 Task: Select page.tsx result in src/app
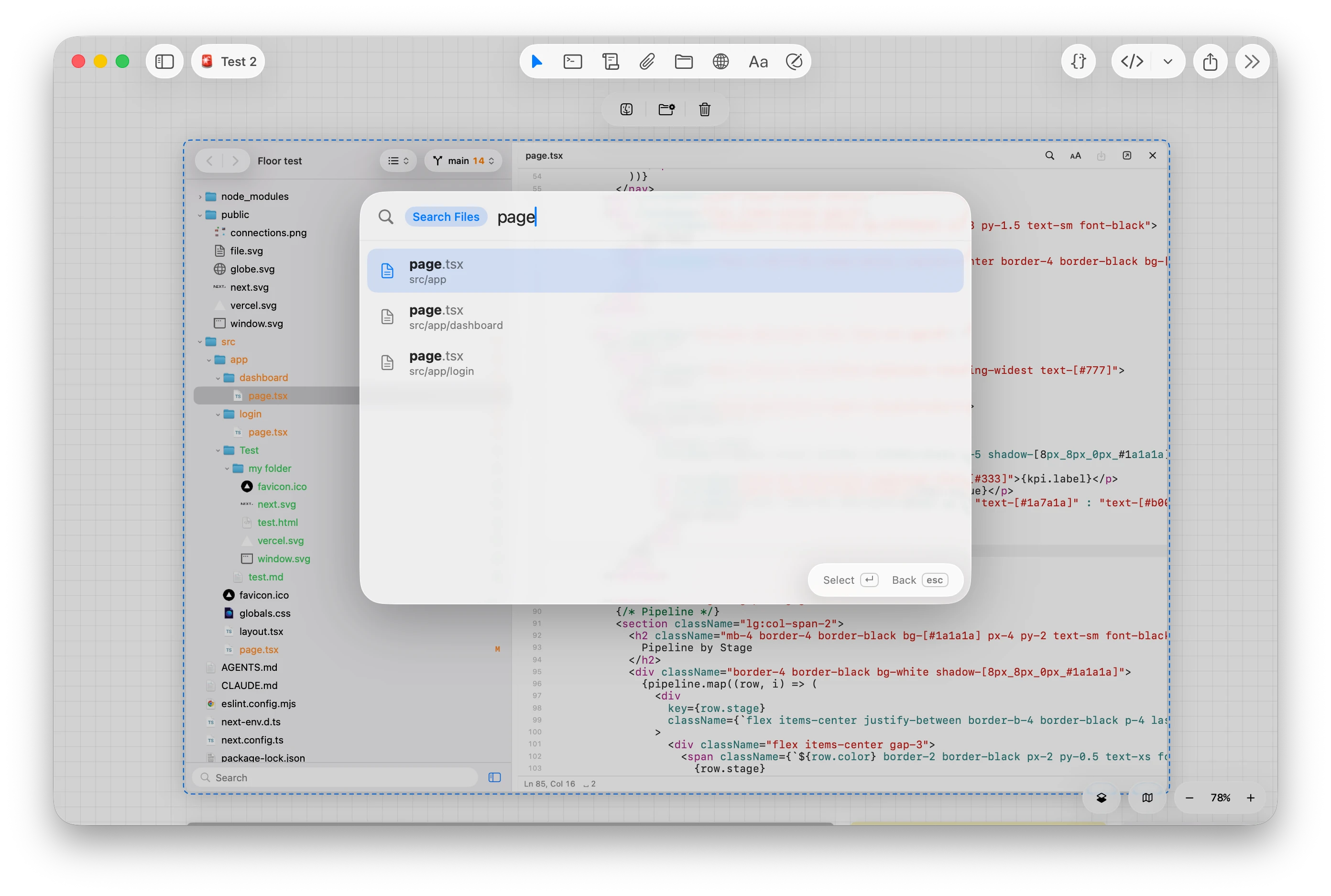click(x=665, y=270)
